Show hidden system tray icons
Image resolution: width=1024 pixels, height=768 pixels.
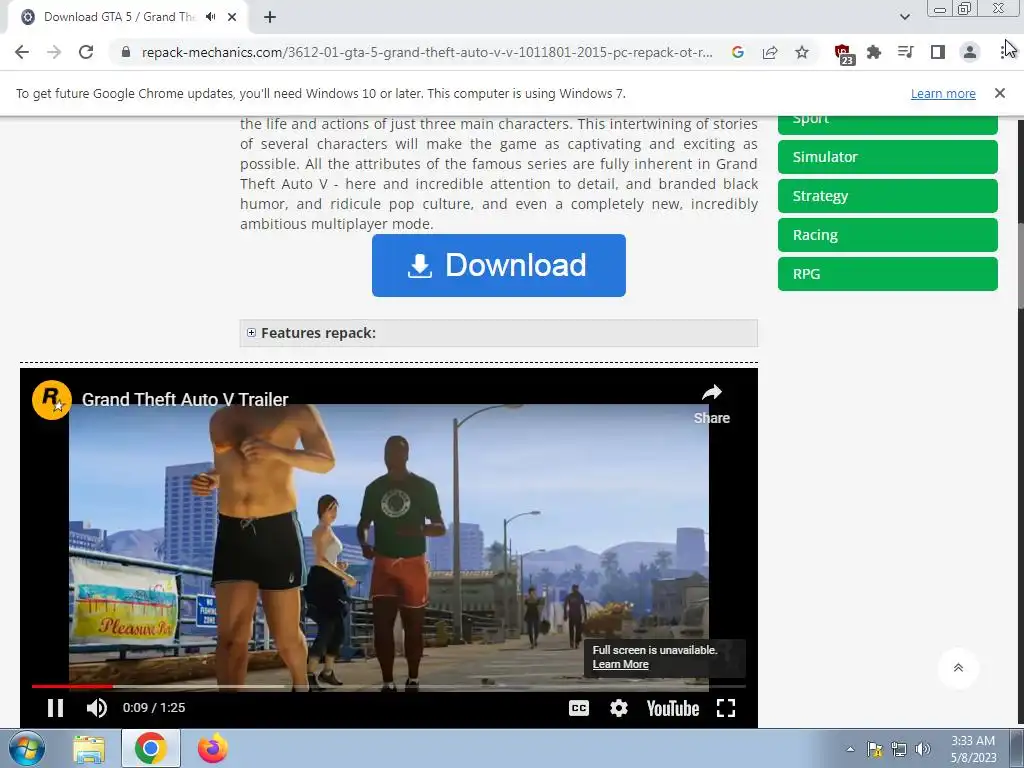click(850, 749)
